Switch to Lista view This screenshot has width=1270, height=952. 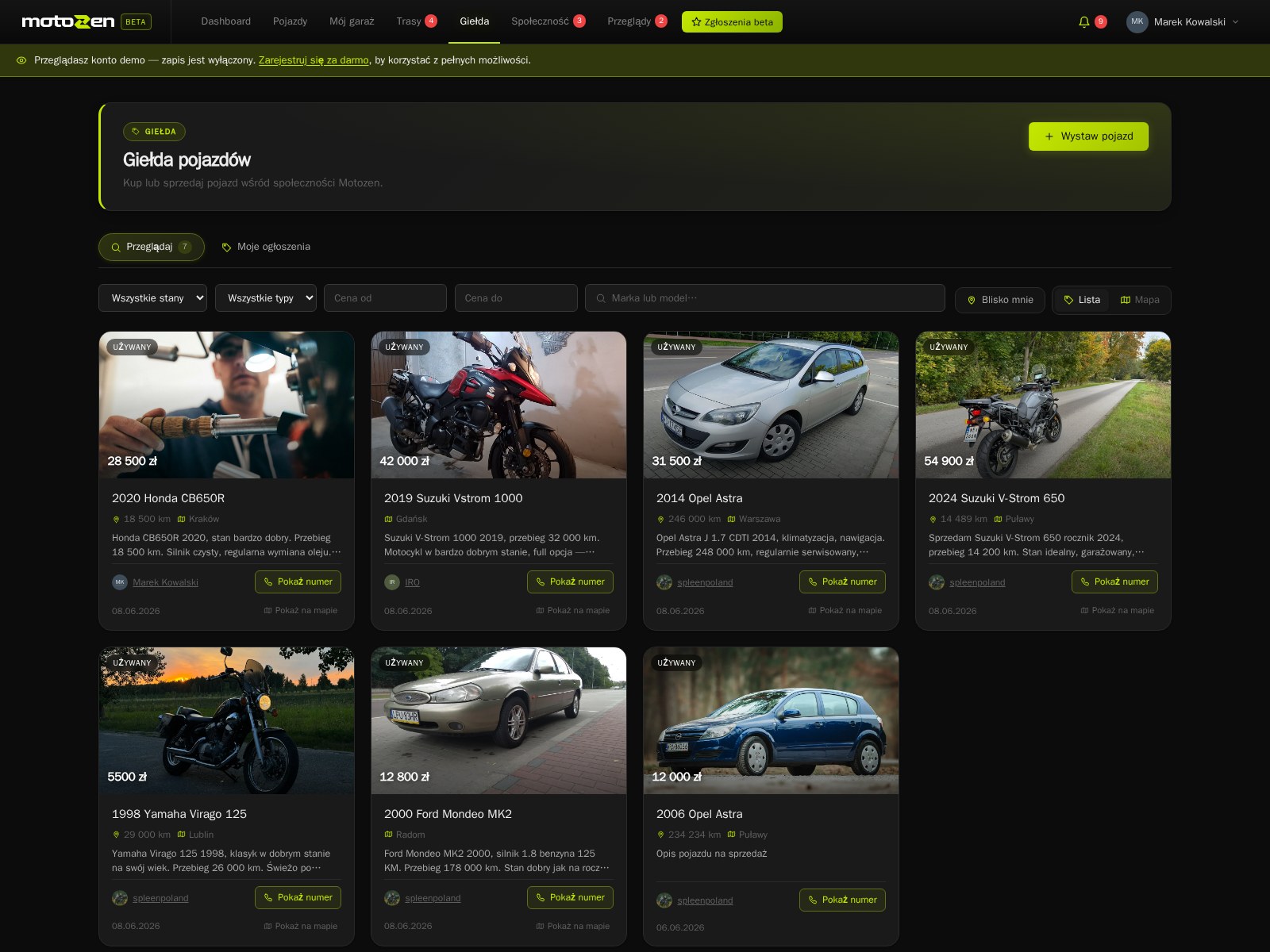[1082, 300]
